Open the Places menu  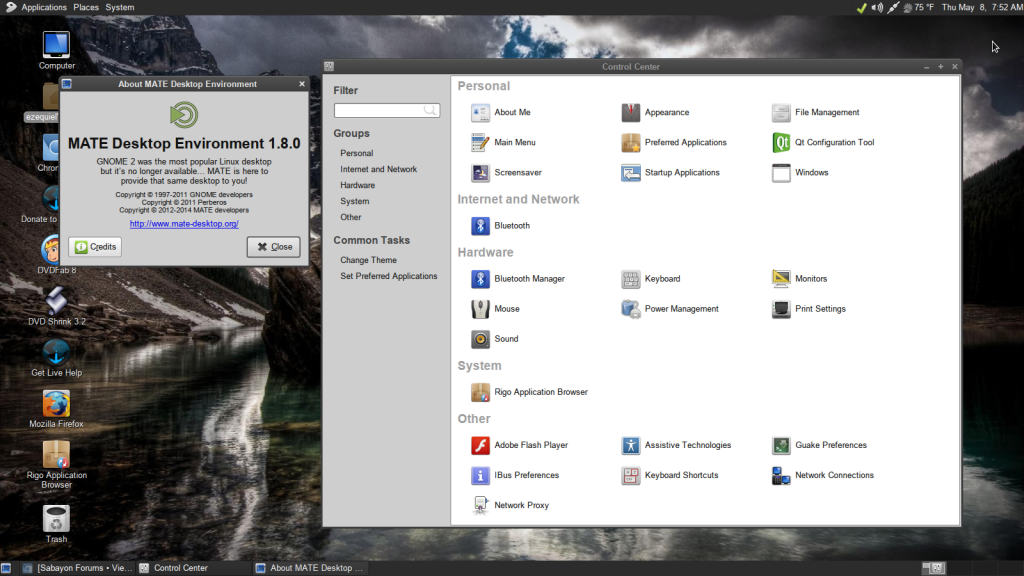(86, 7)
